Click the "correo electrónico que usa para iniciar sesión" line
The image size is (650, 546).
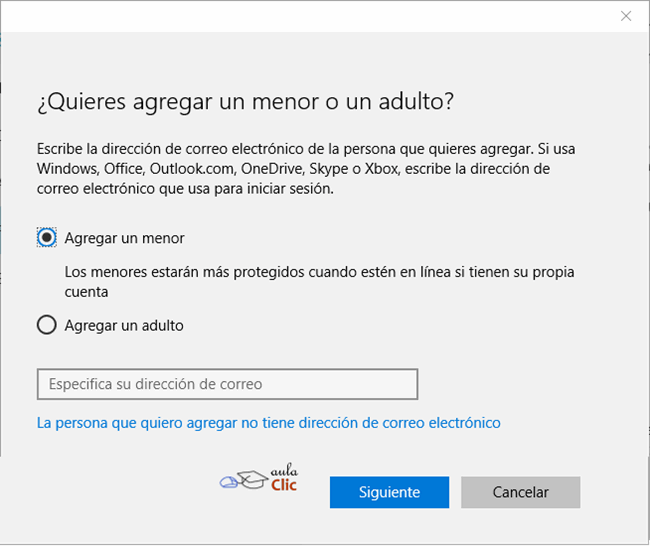coord(185,189)
